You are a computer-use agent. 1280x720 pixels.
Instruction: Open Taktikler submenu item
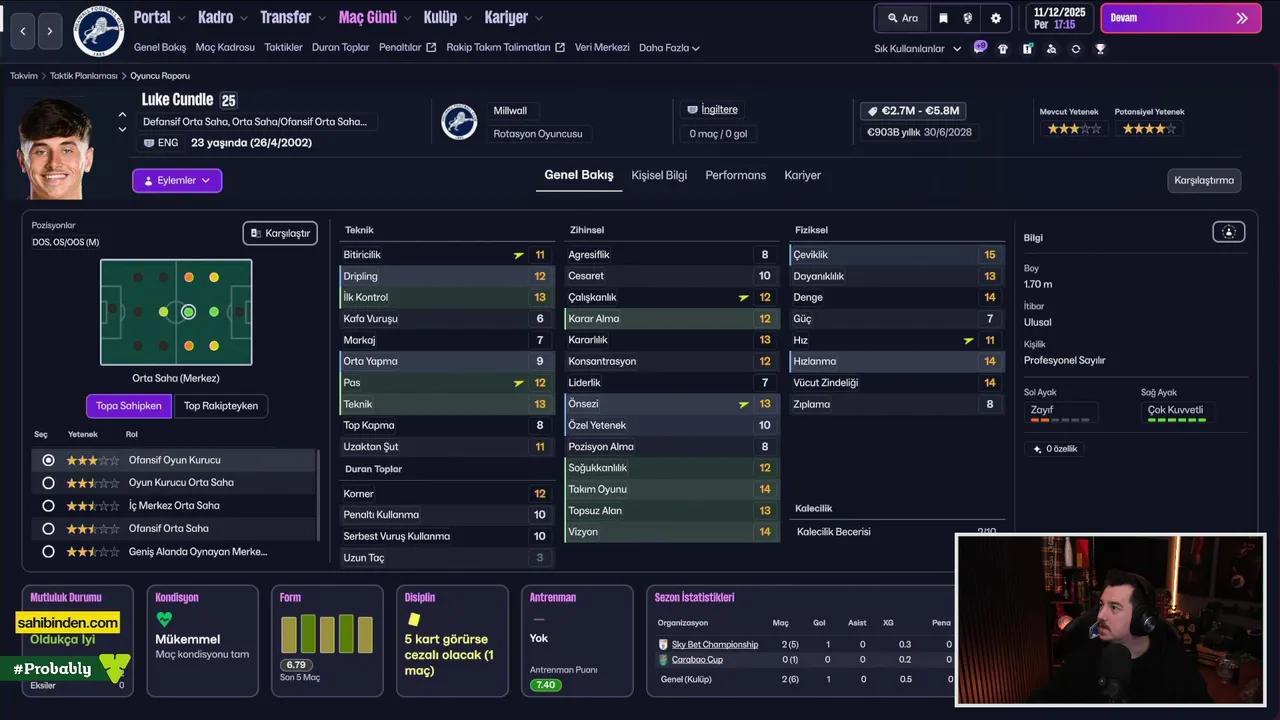pyautogui.click(x=283, y=47)
